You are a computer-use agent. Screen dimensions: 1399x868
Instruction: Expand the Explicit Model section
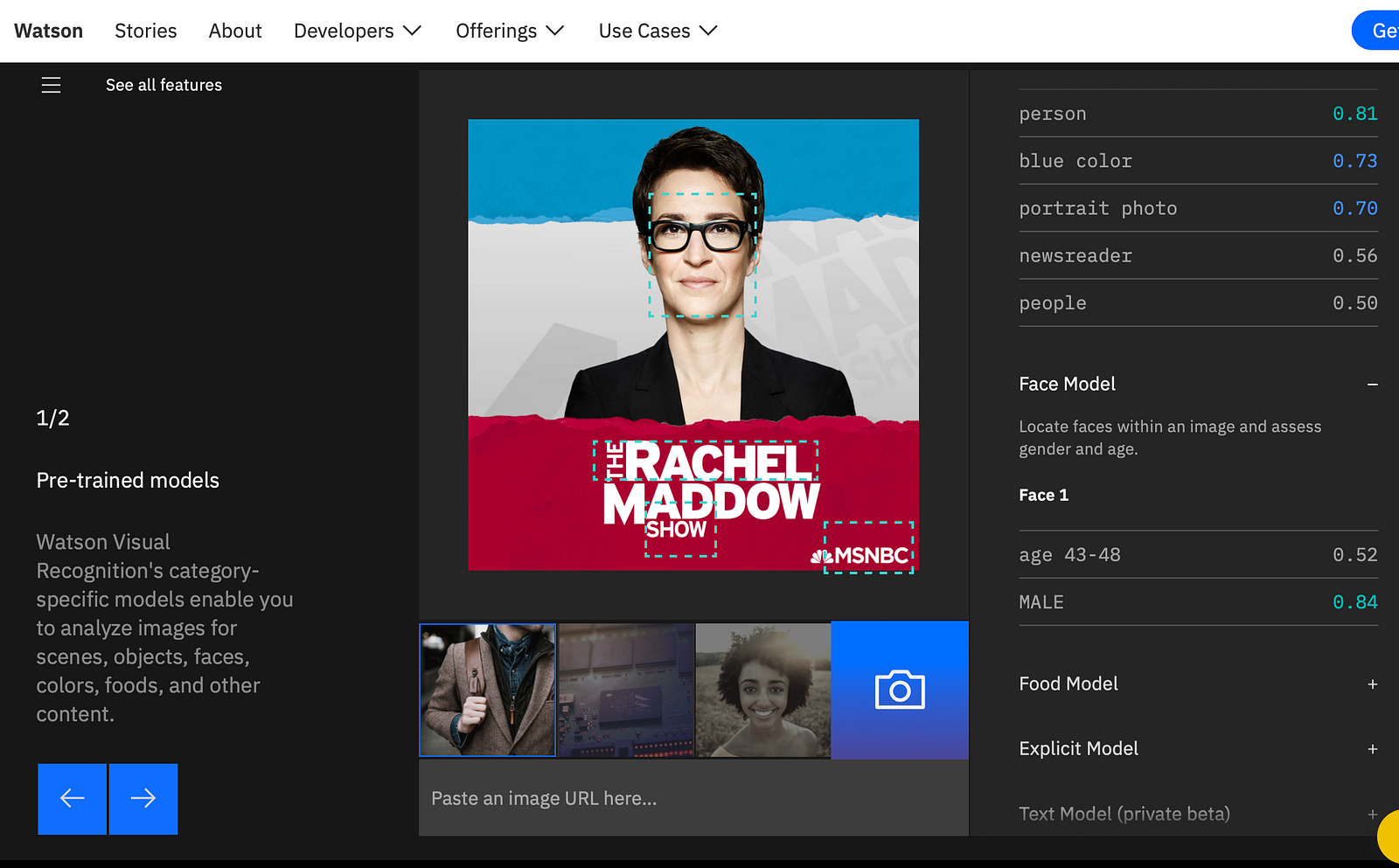[x=1372, y=749]
